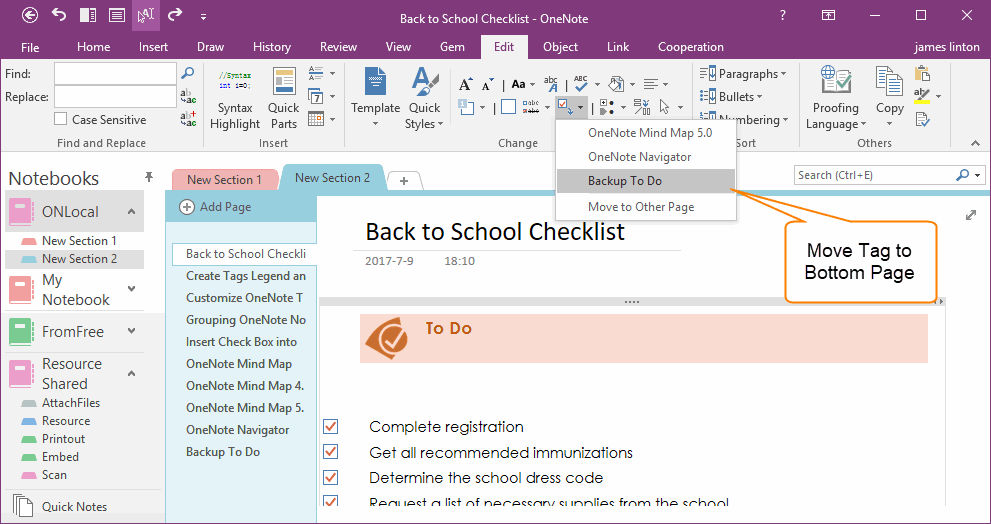Click the yellow text highlight color icon

[922, 96]
